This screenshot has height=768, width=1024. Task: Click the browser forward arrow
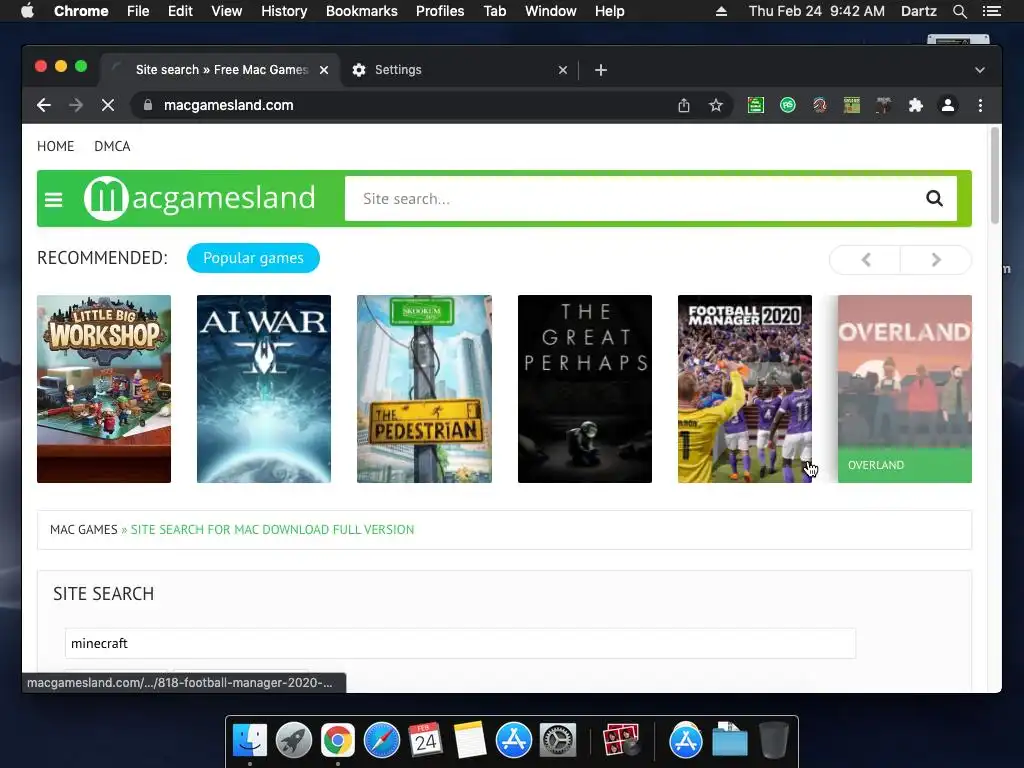pos(76,105)
